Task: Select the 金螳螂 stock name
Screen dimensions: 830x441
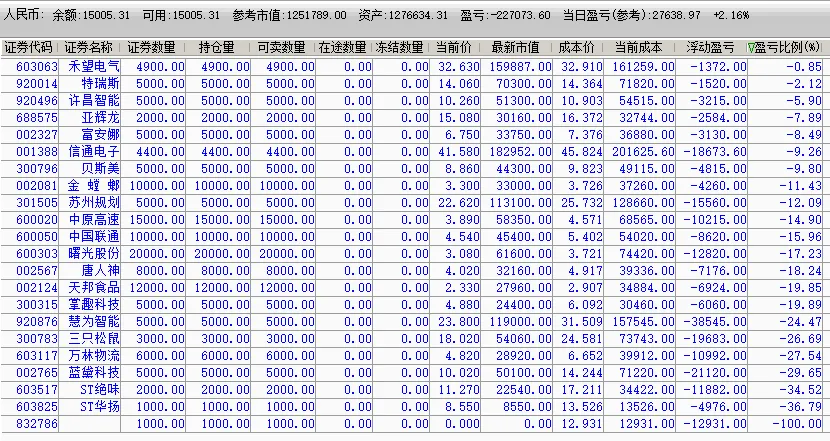Action: click(x=94, y=186)
